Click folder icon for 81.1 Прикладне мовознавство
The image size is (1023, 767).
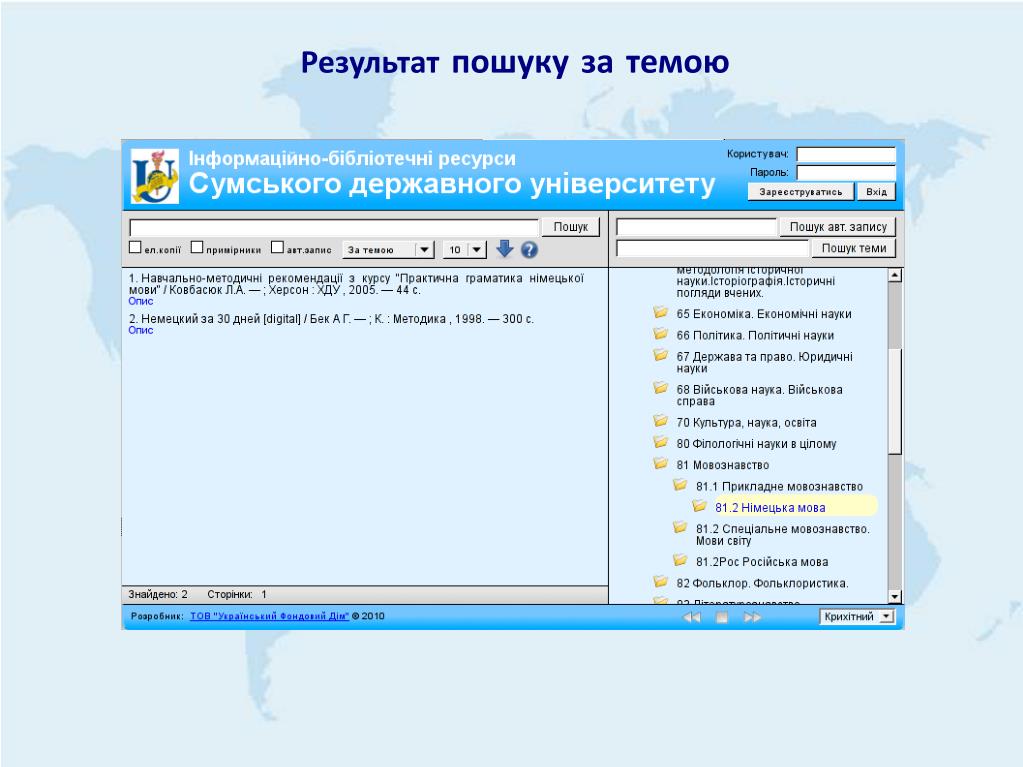pos(680,485)
